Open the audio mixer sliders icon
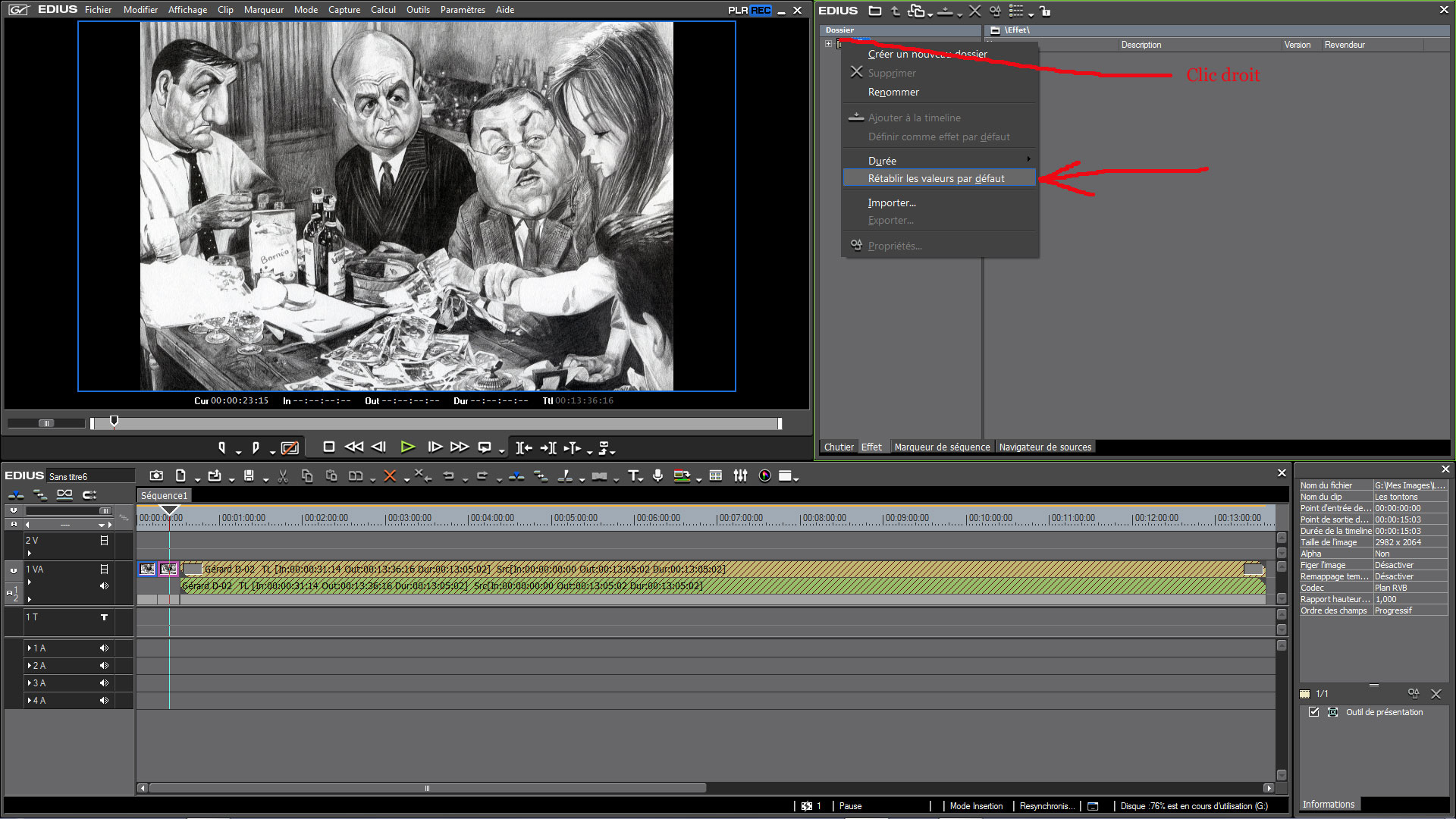Viewport: 1456px width, 819px height. tap(740, 476)
